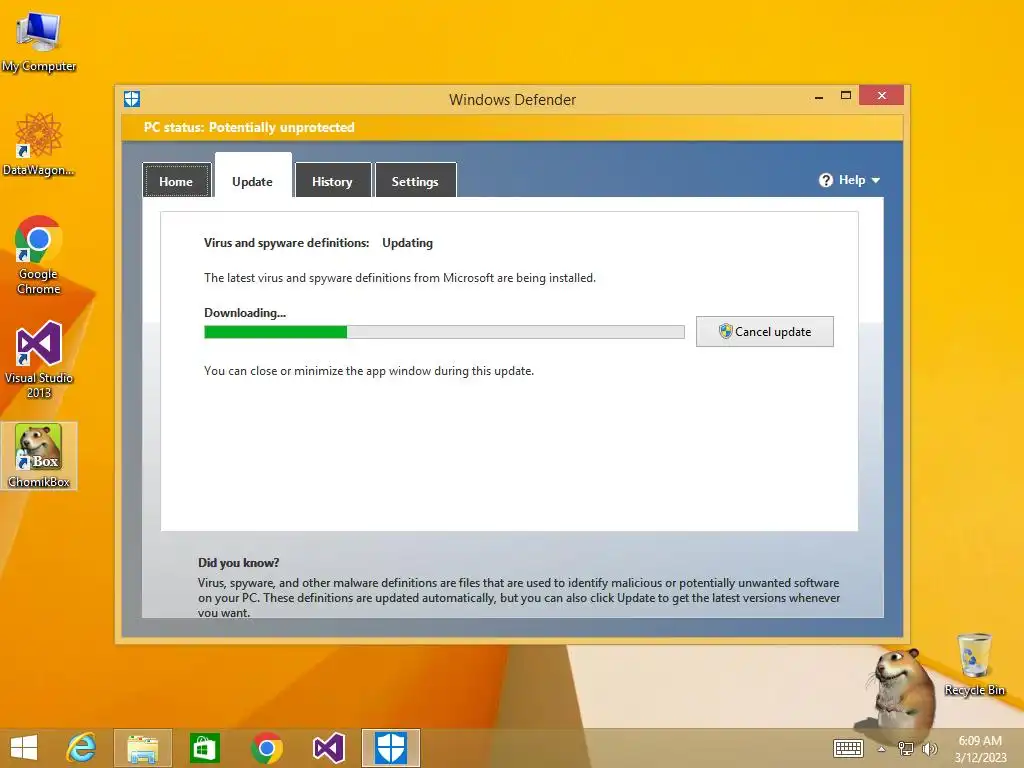
Task: Select the ChomikBox desktop shortcut
Action: (39, 456)
